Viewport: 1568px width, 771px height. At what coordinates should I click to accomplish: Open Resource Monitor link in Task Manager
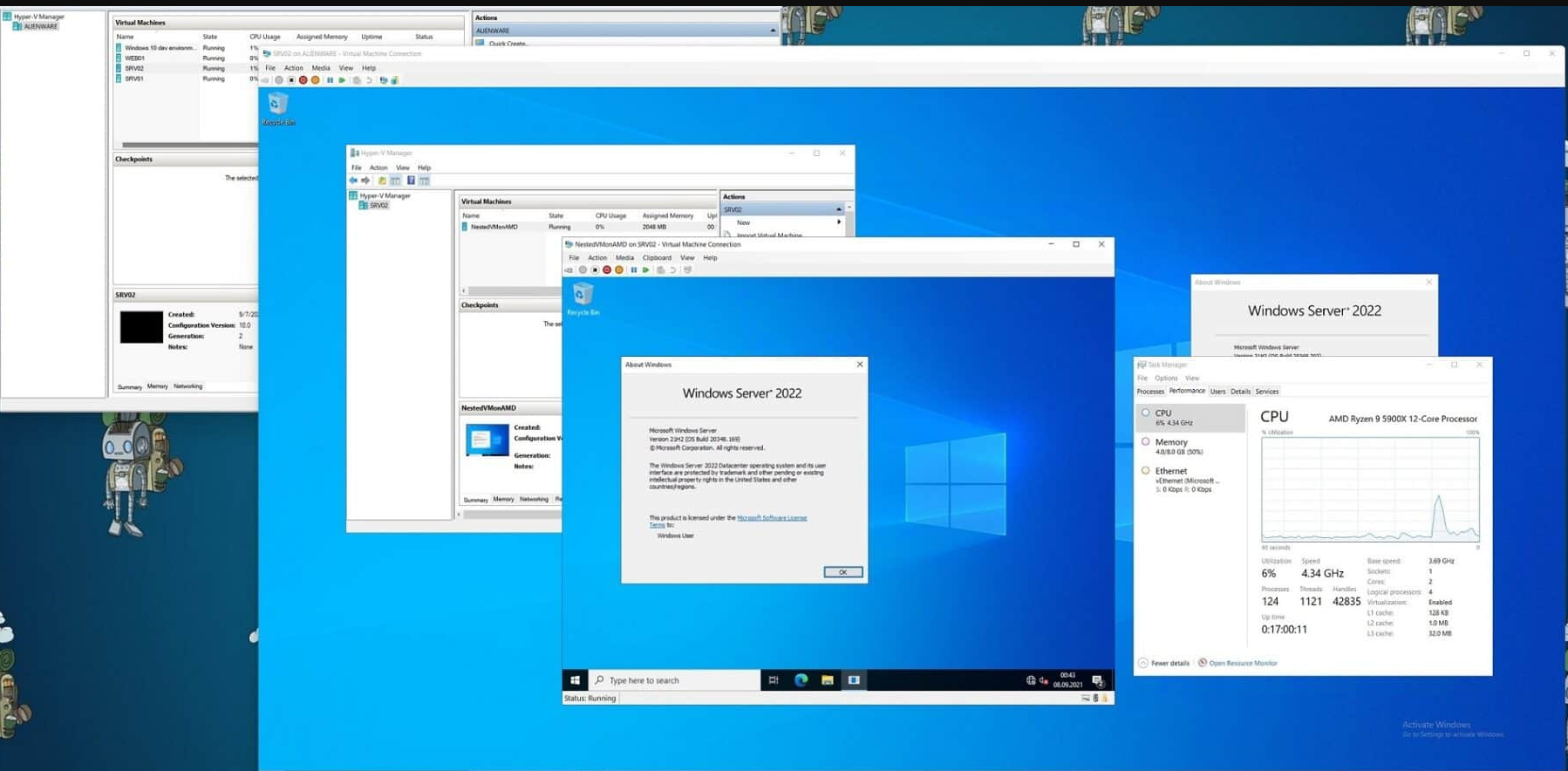1243,664
